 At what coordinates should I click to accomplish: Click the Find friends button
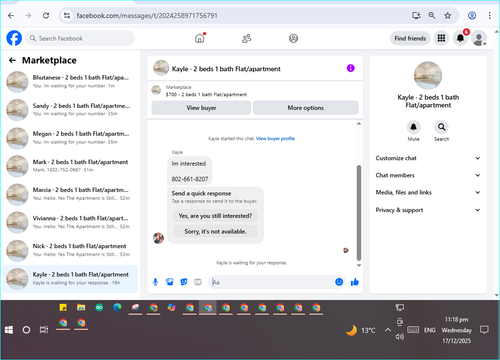[410, 38]
